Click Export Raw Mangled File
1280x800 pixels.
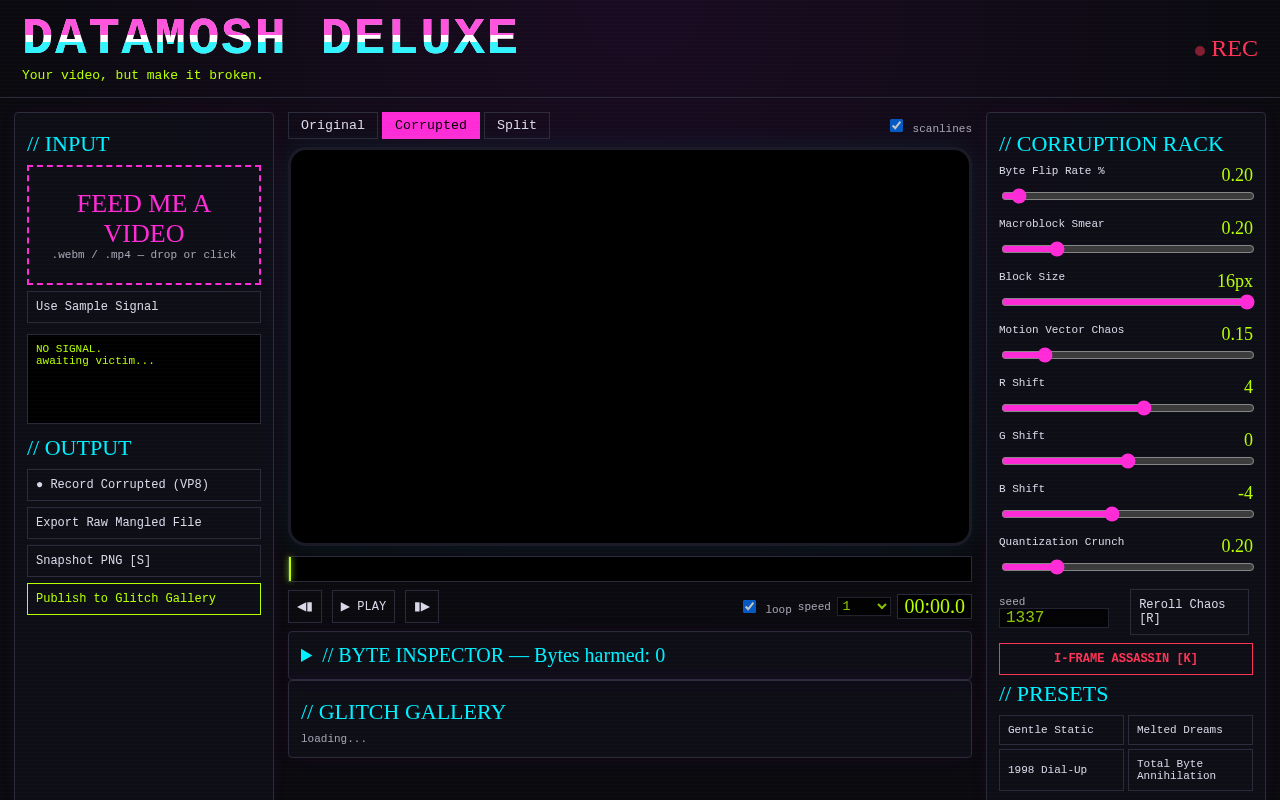(x=144, y=523)
